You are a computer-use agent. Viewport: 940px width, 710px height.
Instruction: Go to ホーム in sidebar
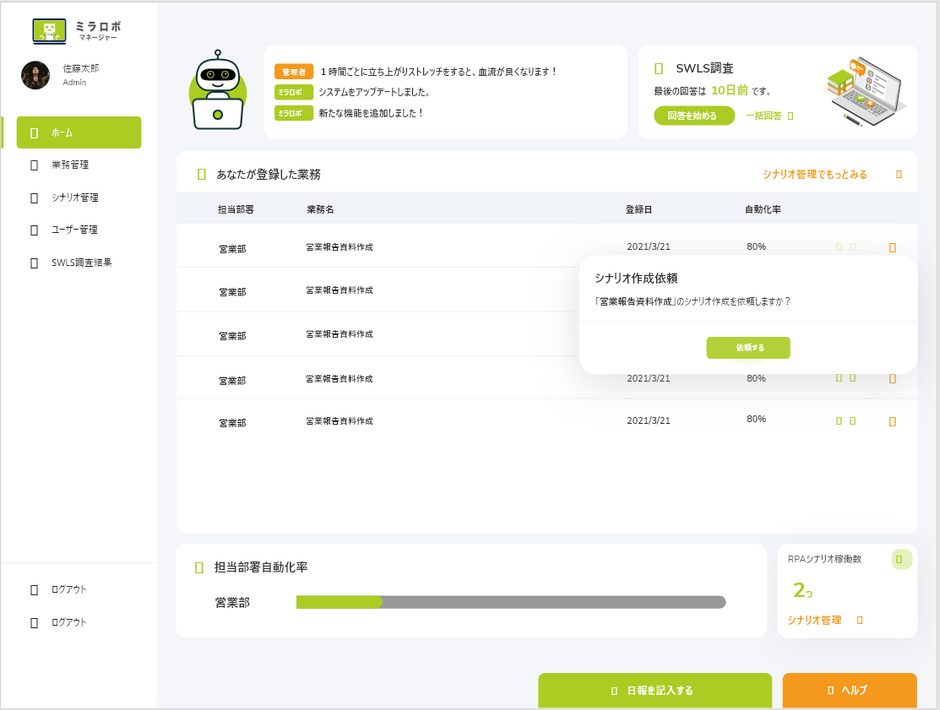coord(79,133)
